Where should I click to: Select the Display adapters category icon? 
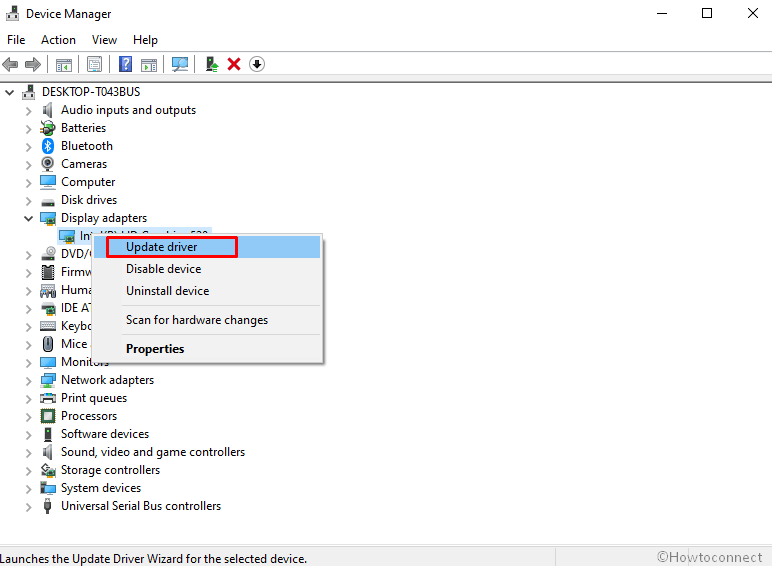48,218
